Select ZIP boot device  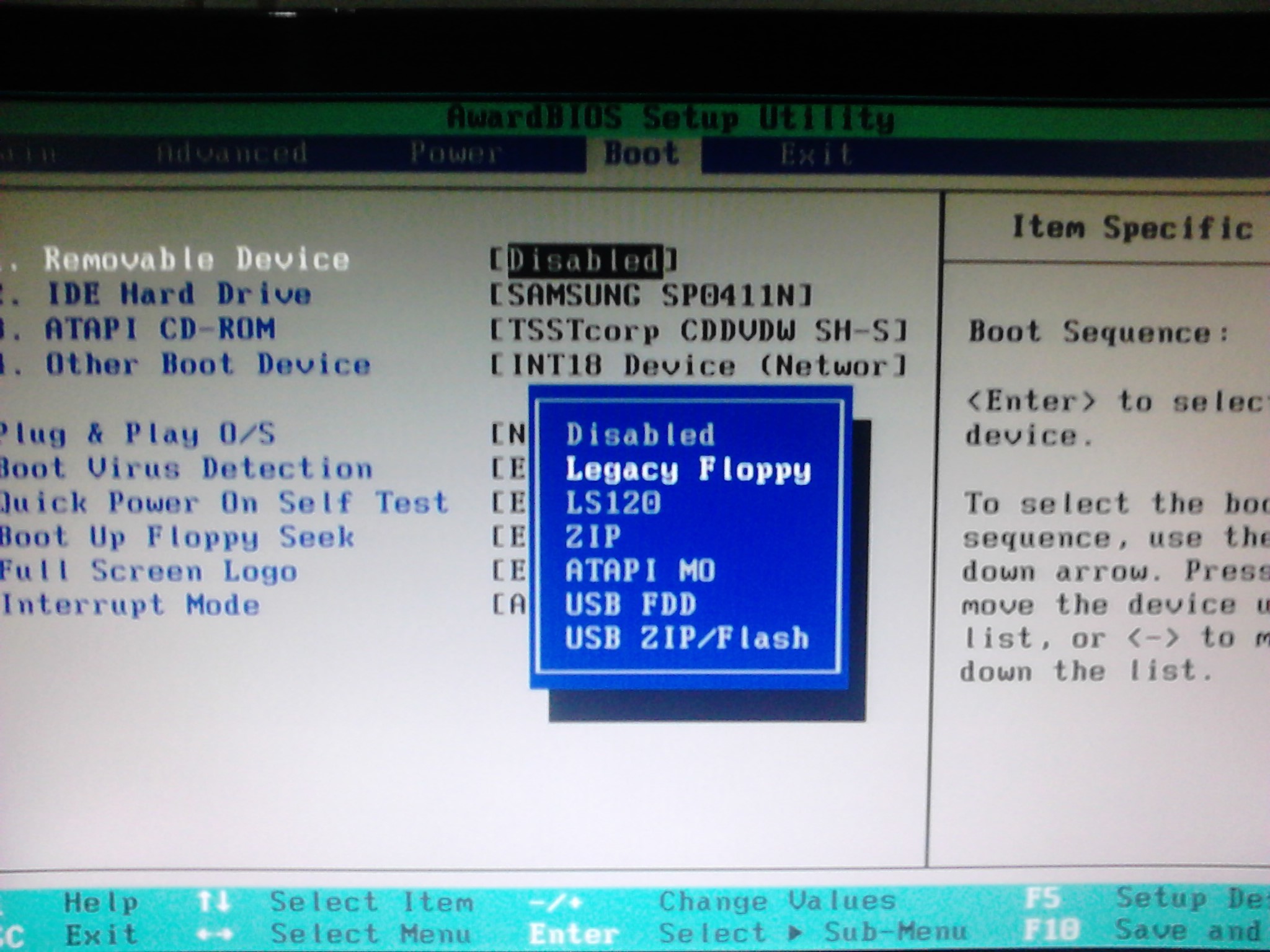[590, 537]
